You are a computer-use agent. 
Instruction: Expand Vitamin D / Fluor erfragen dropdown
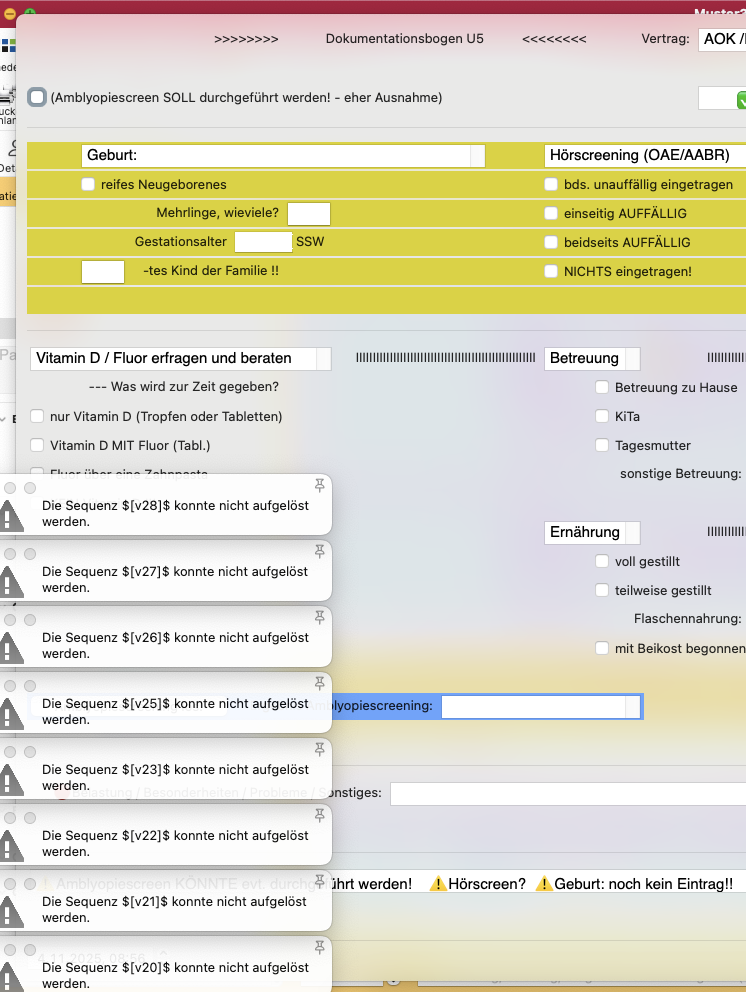click(323, 359)
